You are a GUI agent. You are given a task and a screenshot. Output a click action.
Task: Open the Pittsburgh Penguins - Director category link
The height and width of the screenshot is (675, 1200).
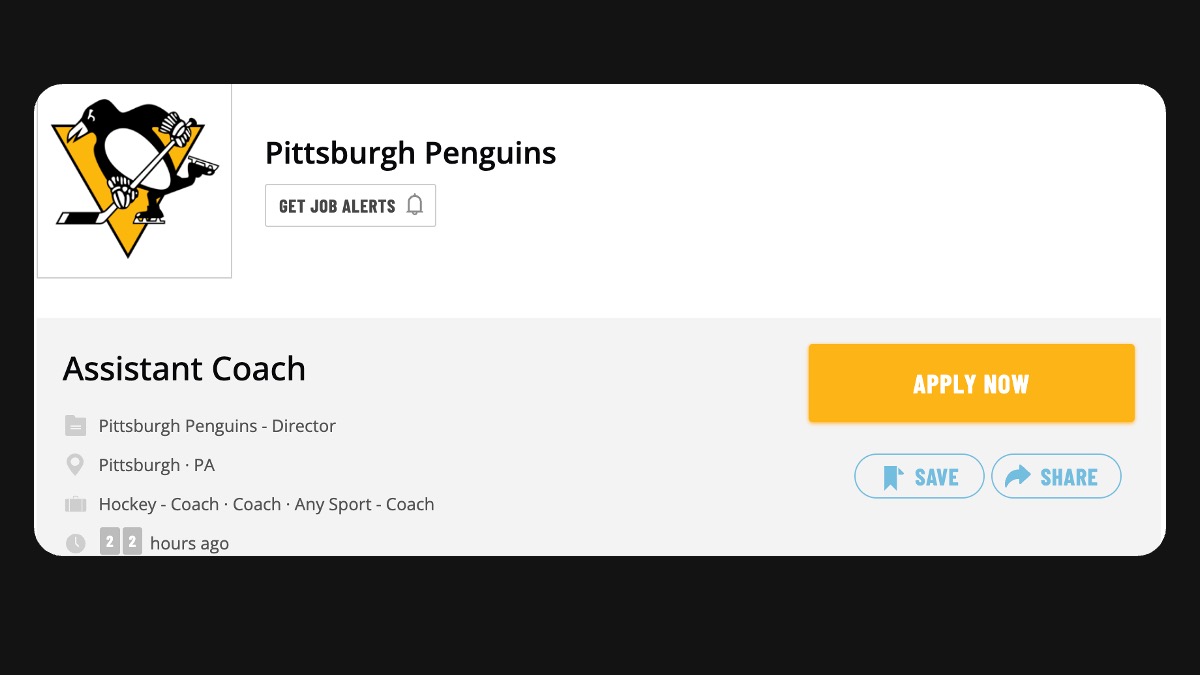[217, 425]
